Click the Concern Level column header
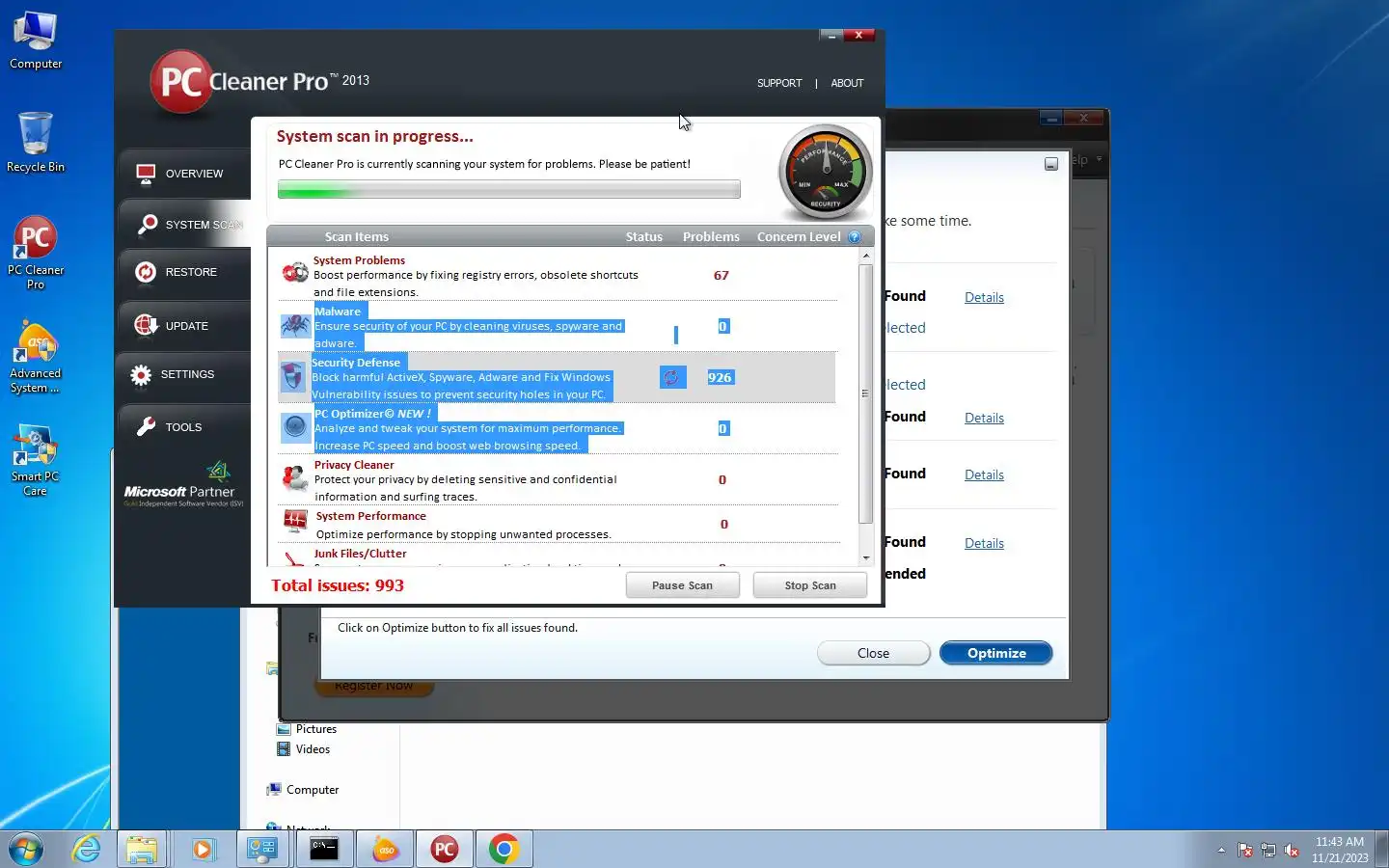 799,237
